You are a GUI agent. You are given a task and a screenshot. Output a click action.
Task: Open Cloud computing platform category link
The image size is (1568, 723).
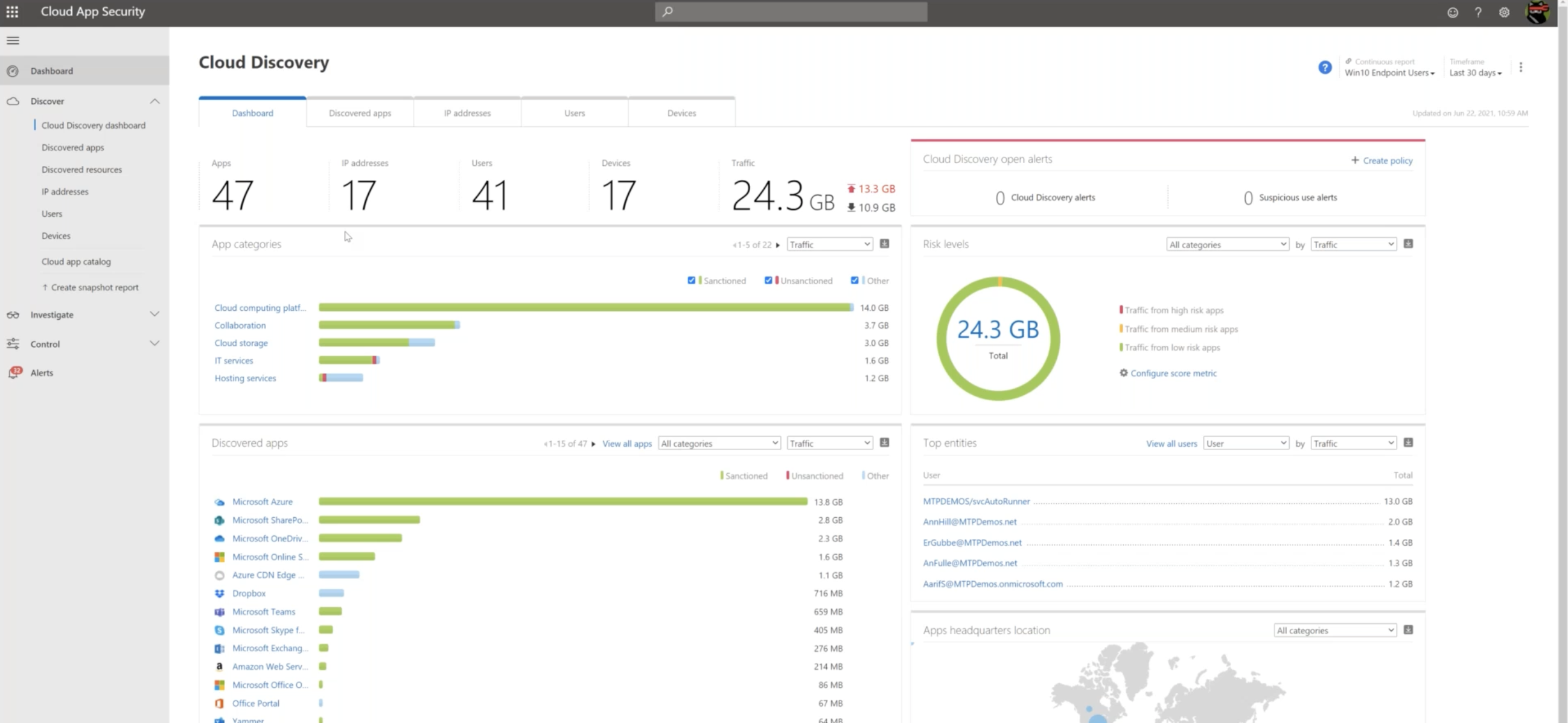tap(260, 308)
